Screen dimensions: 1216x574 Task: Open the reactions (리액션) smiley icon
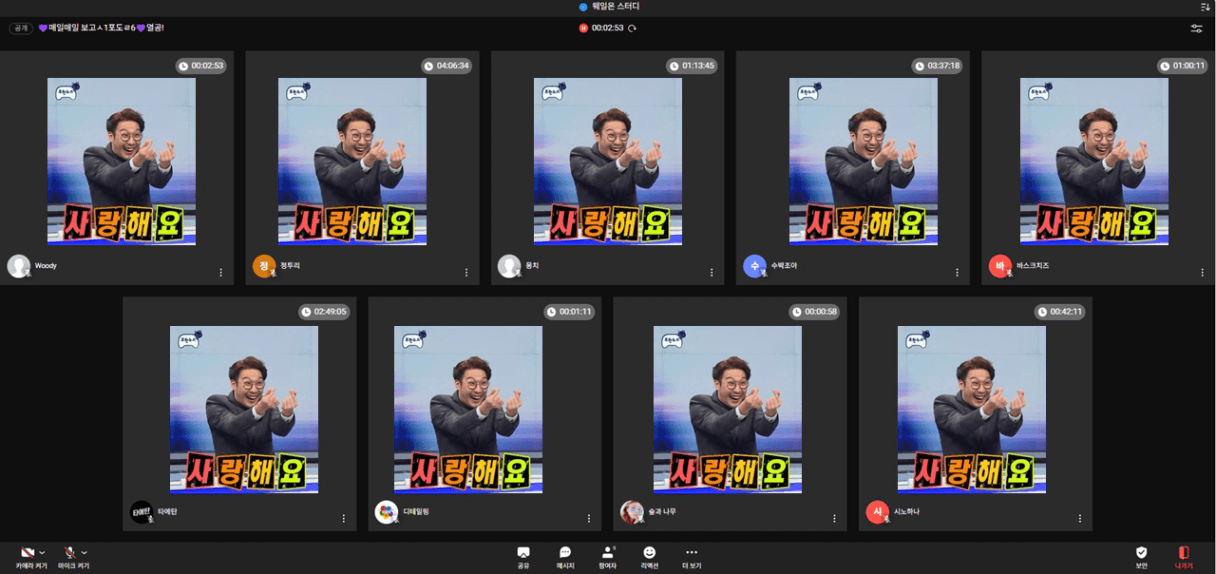point(649,553)
